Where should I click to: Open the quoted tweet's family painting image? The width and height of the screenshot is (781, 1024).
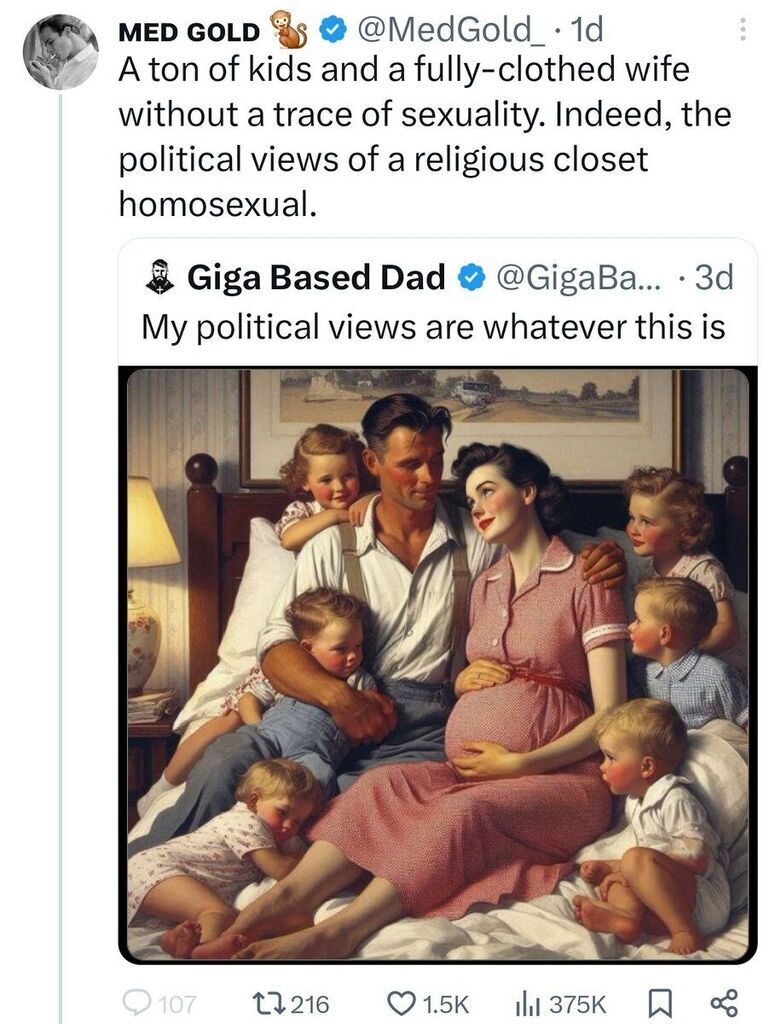437,664
